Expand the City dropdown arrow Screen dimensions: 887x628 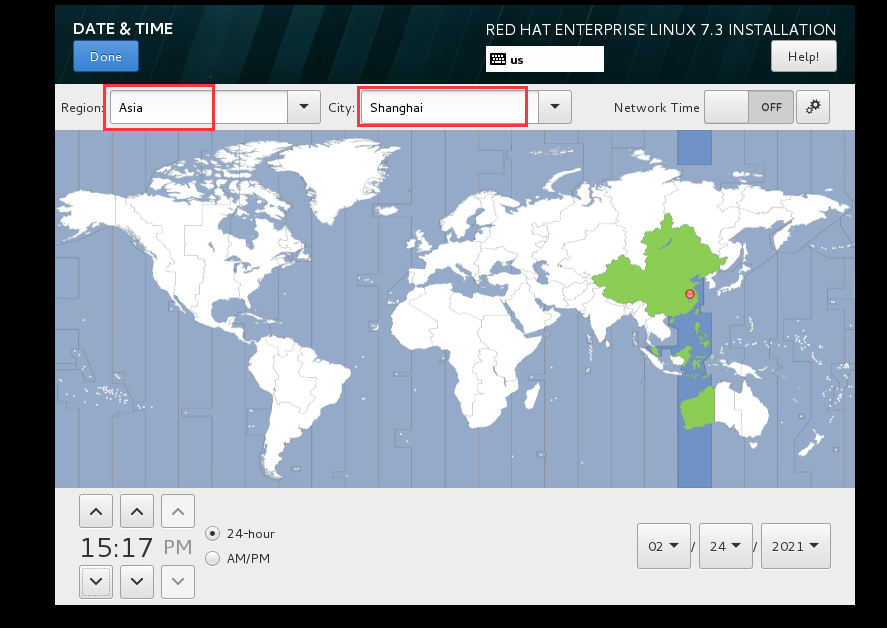[x=555, y=107]
